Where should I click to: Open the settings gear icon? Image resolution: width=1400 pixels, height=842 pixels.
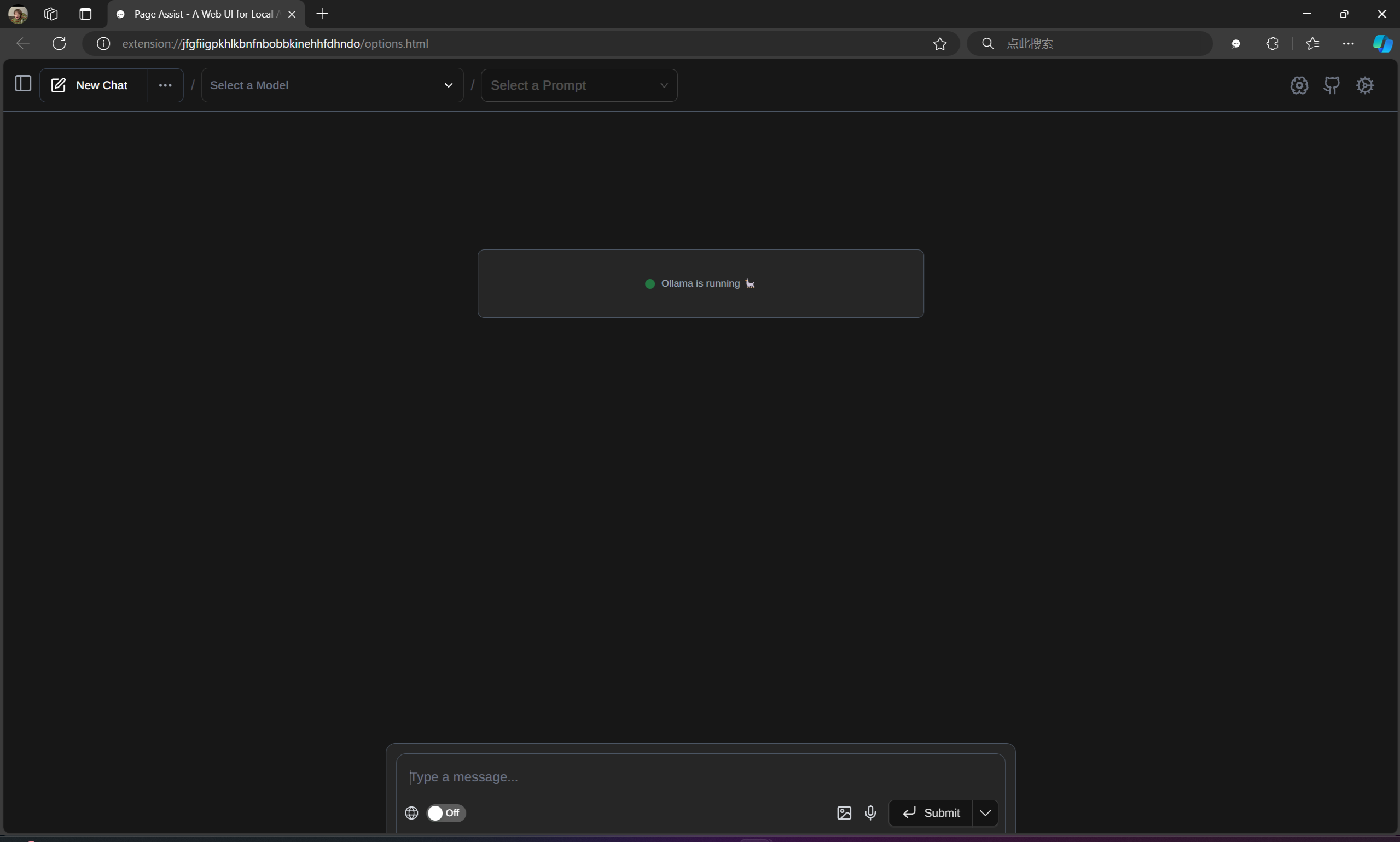[x=1365, y=85]
